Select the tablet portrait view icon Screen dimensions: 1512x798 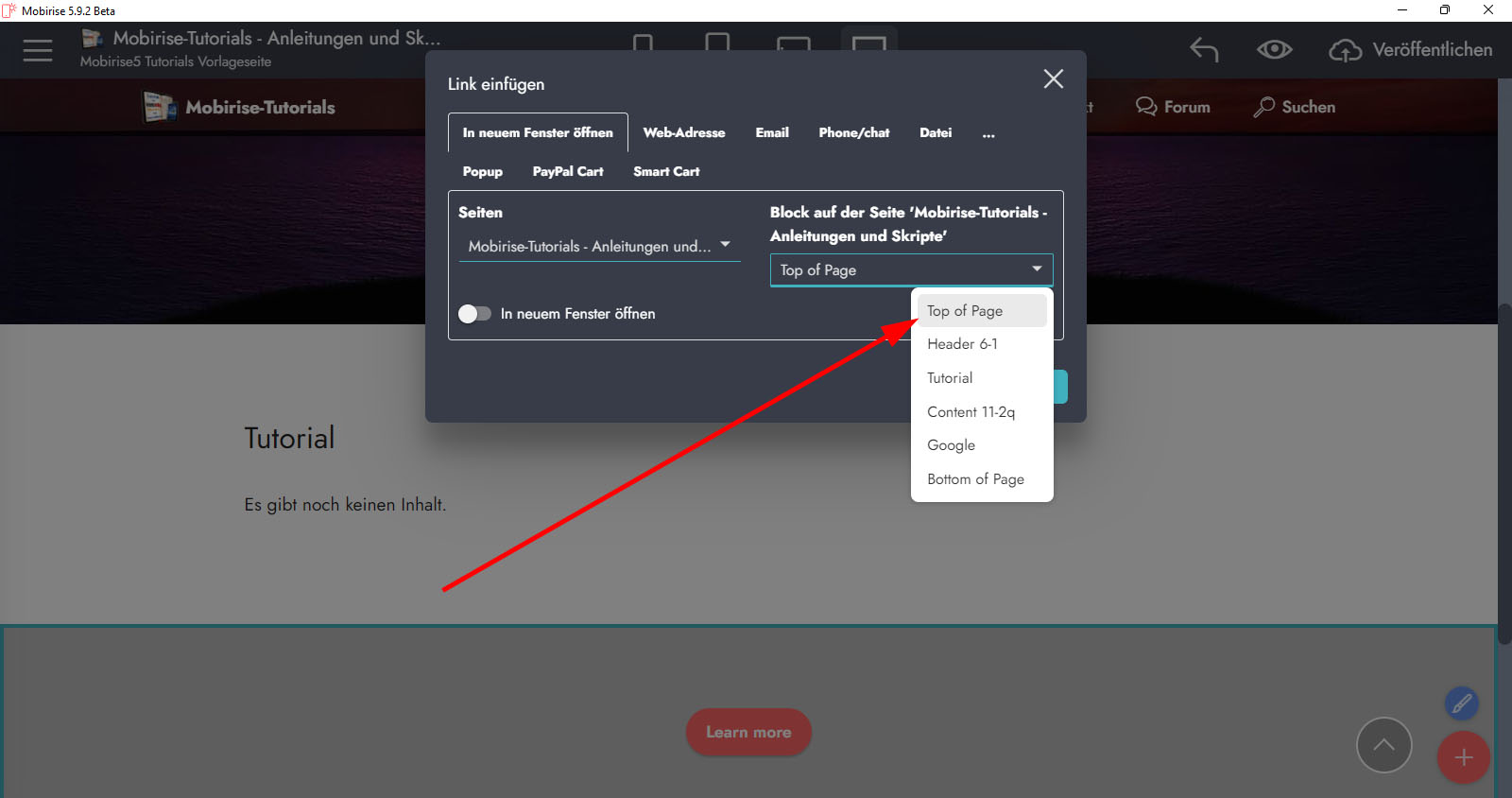718,43
